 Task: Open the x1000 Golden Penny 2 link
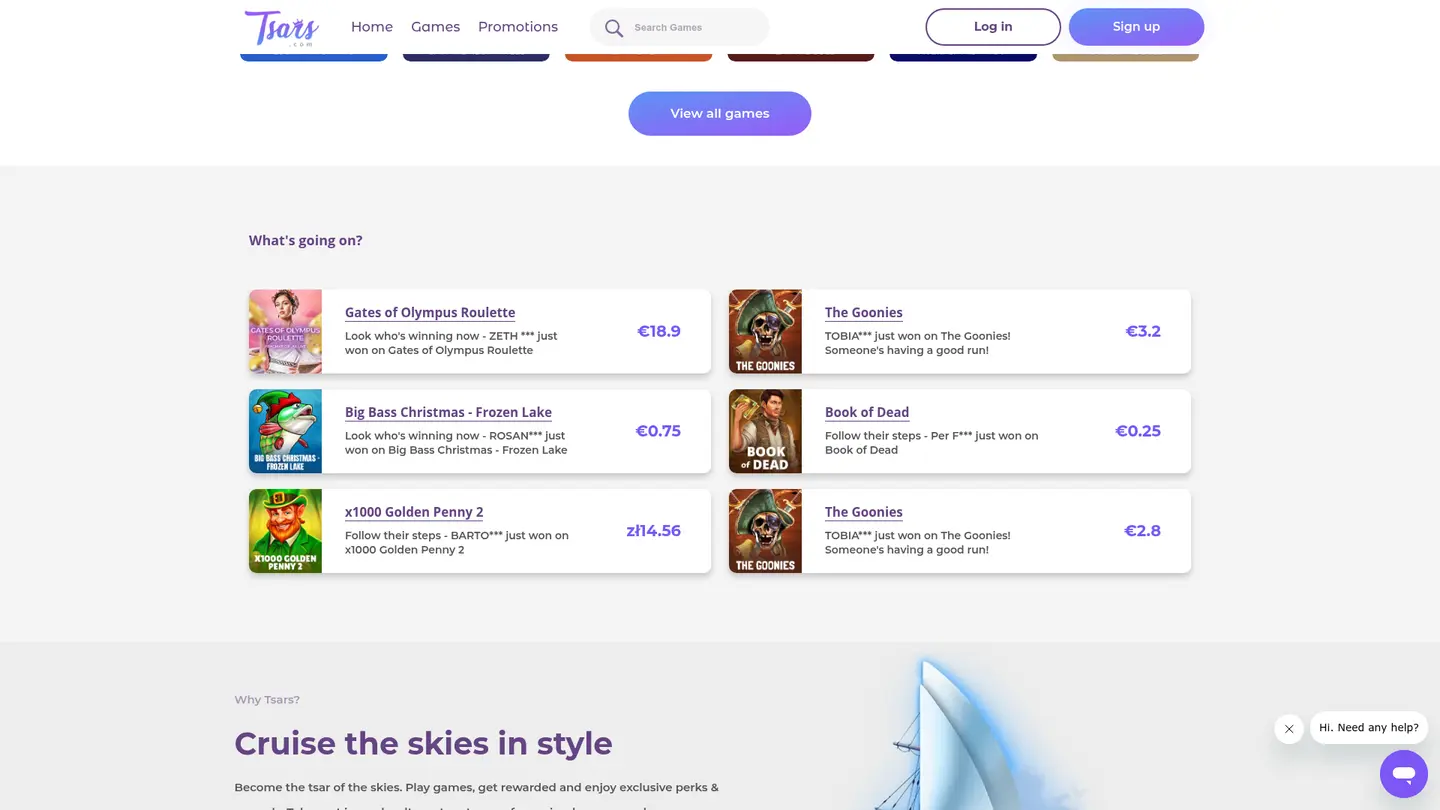pyautogui.click(x=414, y=513)
